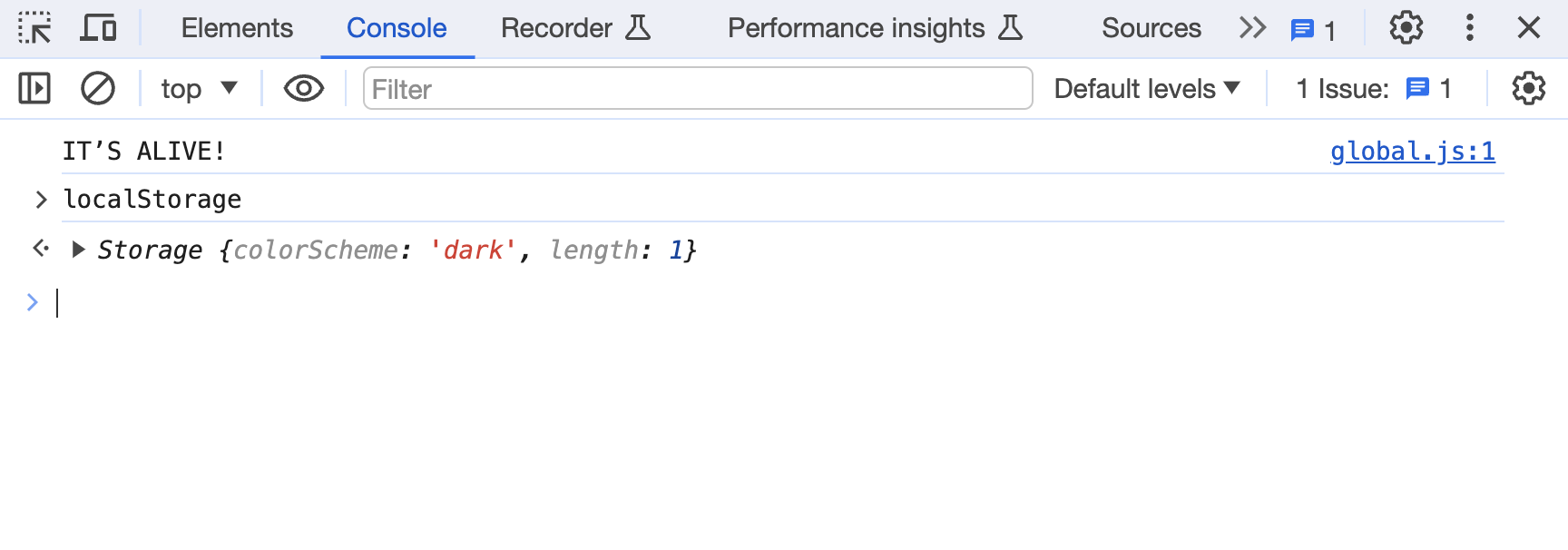
Task: Click the Filter input field
Action: 697,89
